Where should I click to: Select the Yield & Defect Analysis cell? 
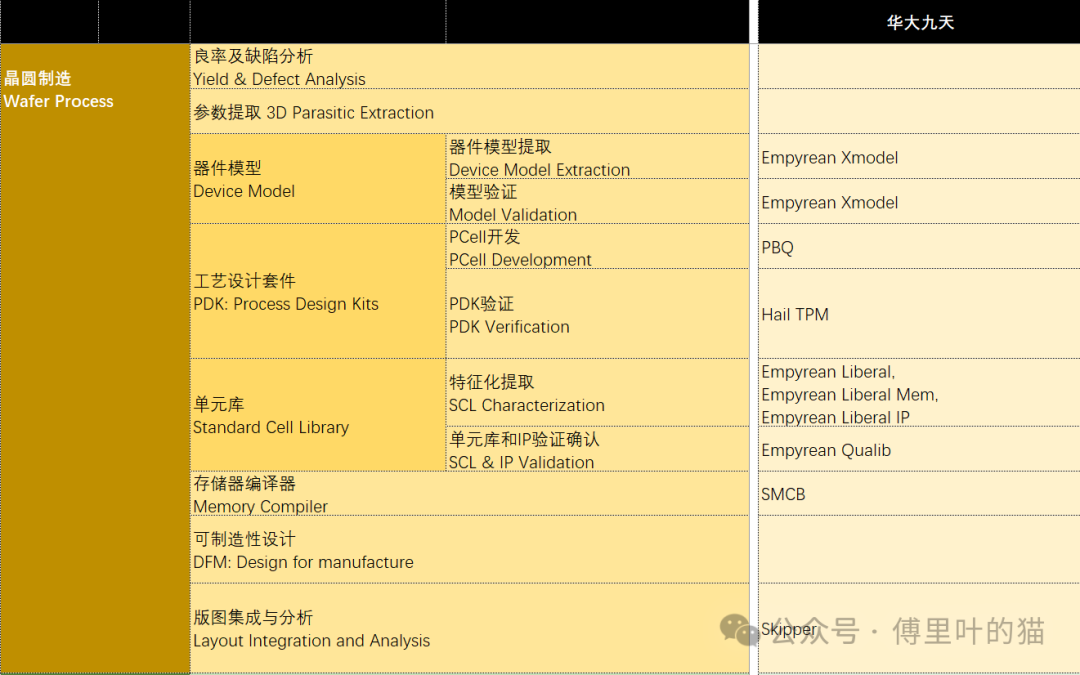coord(280,68)
